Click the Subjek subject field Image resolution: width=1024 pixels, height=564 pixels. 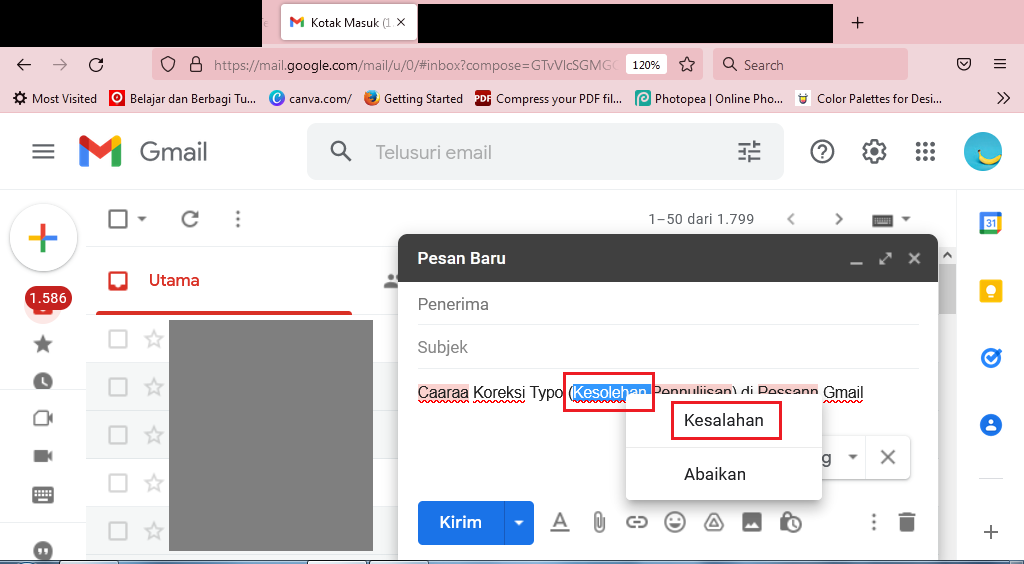(x=668, y=347)
